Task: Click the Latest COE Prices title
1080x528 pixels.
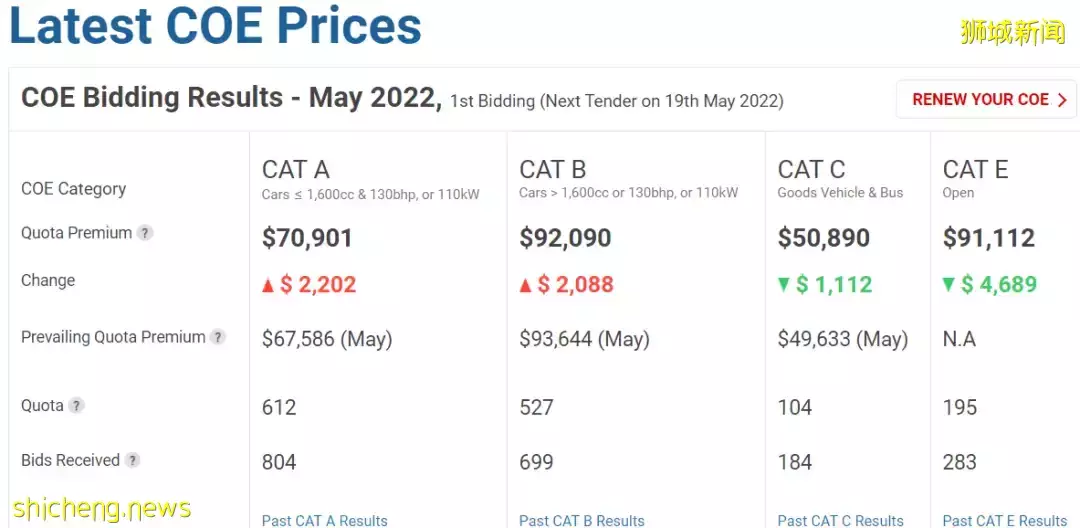Action: tap(215, 27)
